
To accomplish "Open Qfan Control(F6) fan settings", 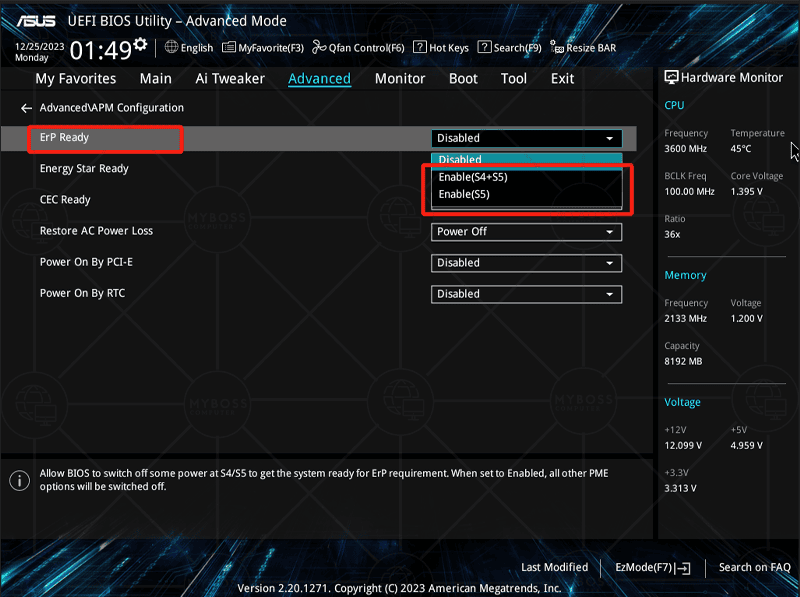I will pos(358,48).
